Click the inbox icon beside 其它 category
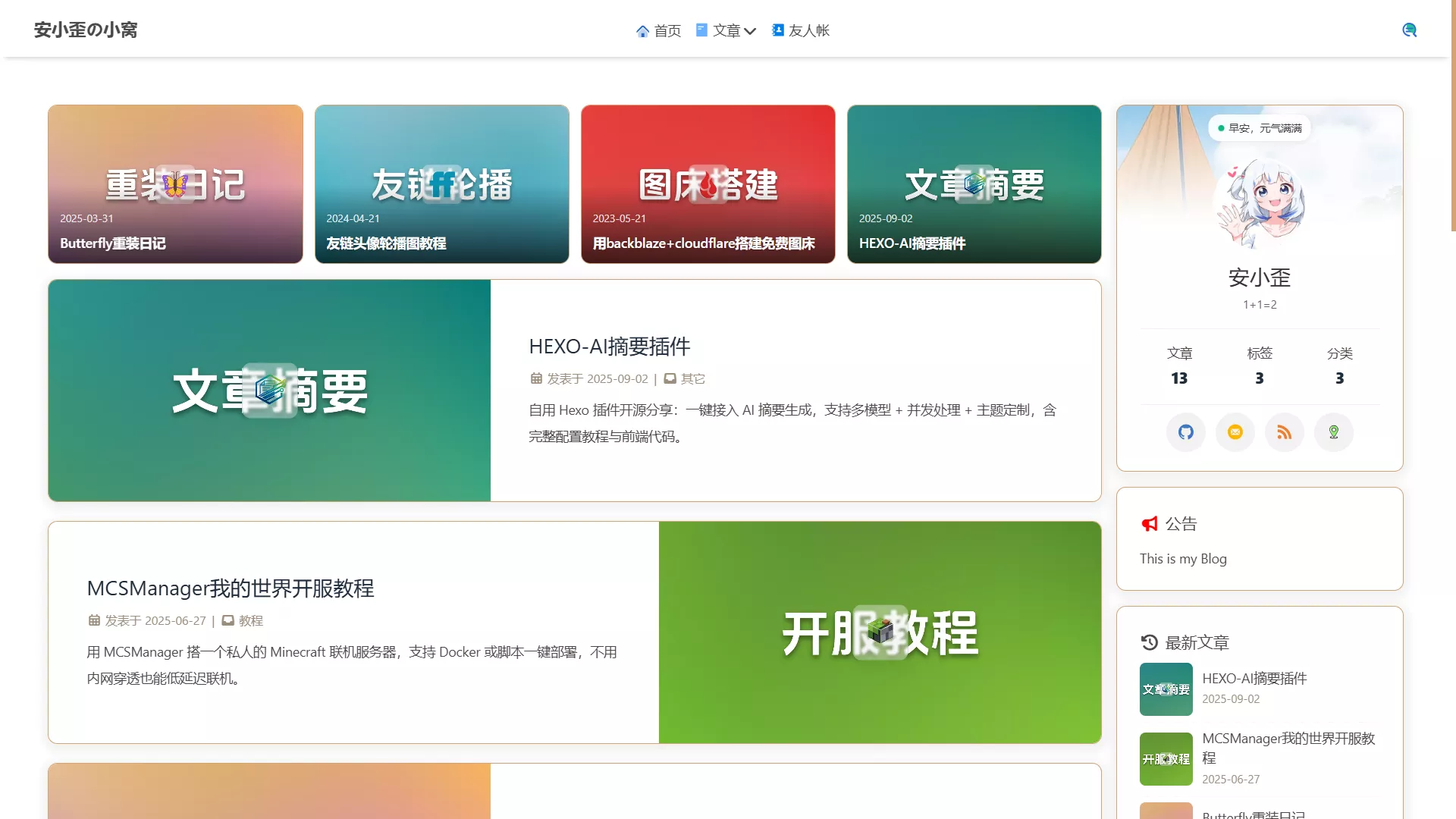 (x=670, y=378)
